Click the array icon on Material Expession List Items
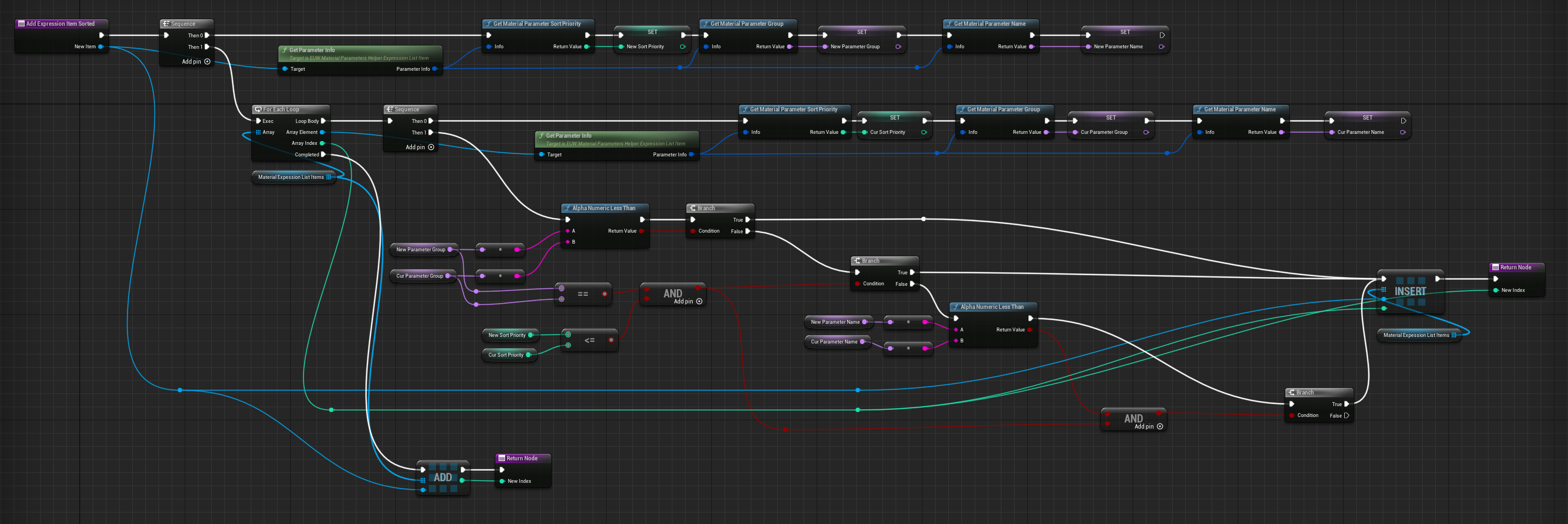The width and height of the screenshot is (1568, 524). [x=329, y=177]
